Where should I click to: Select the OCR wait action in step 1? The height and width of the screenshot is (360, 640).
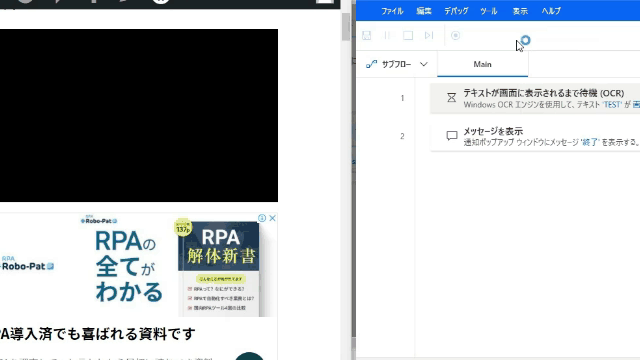coord(535,98)
